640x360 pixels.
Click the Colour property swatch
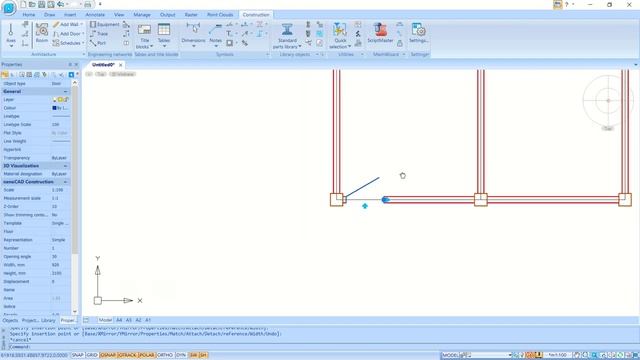(54, 108)
